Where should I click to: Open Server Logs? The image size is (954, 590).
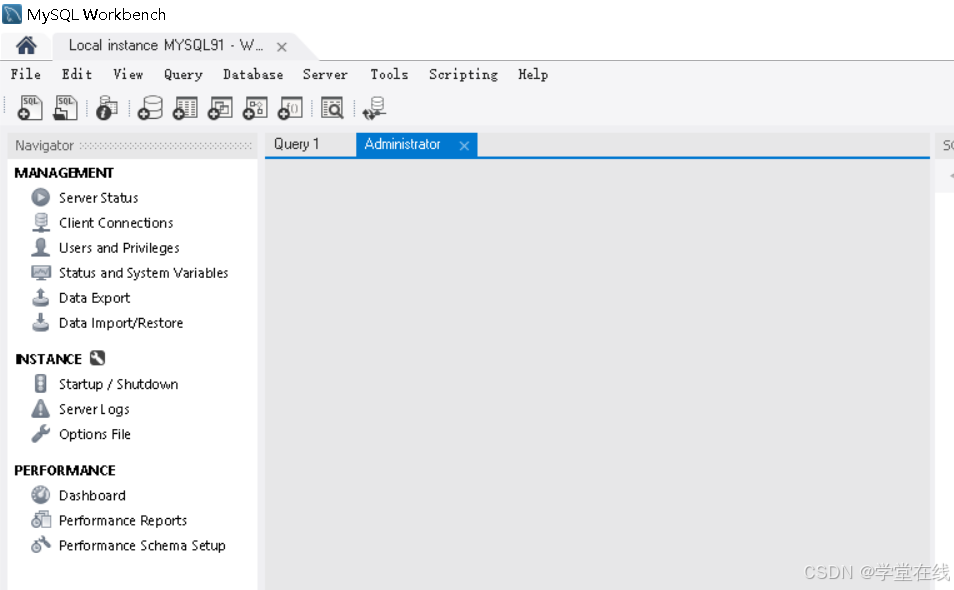pos(94,409)
